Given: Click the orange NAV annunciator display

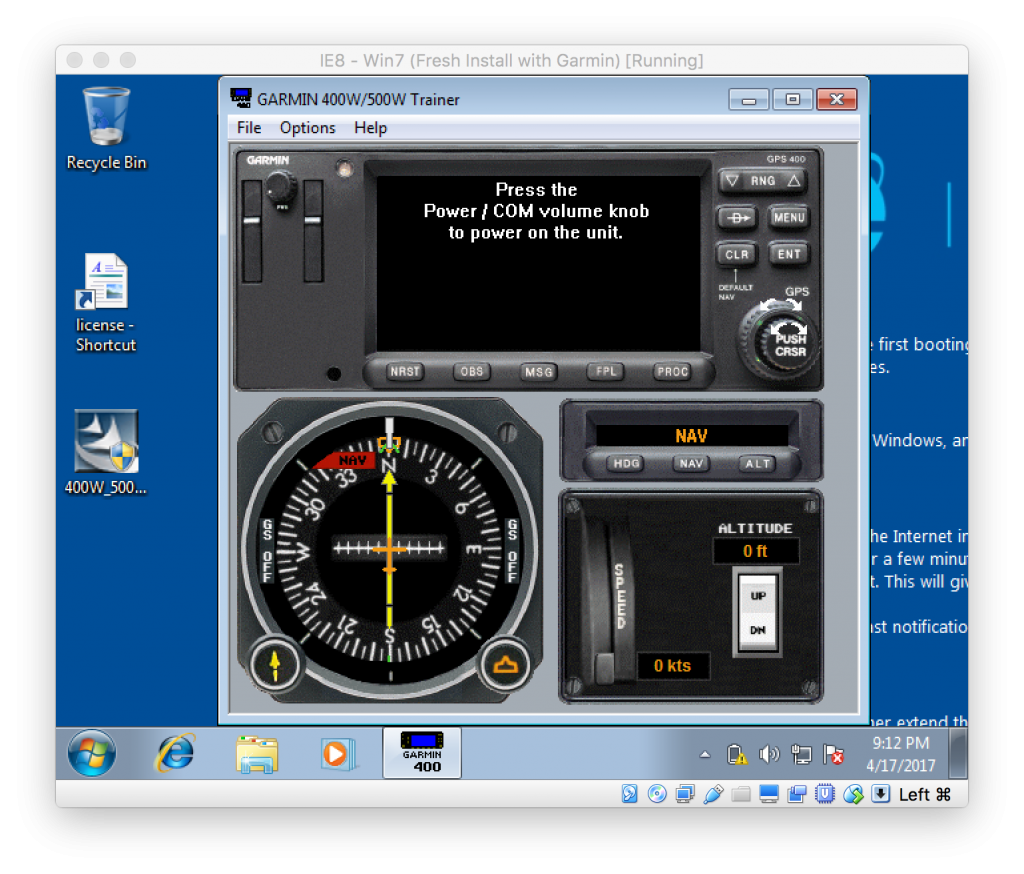Looking at the screenshot, I should point(691,436).
